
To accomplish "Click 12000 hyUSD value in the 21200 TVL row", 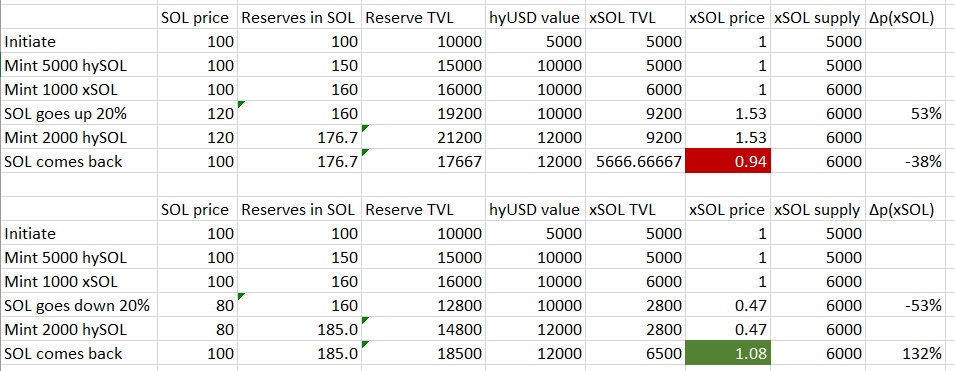I will (x=535, y=138).
